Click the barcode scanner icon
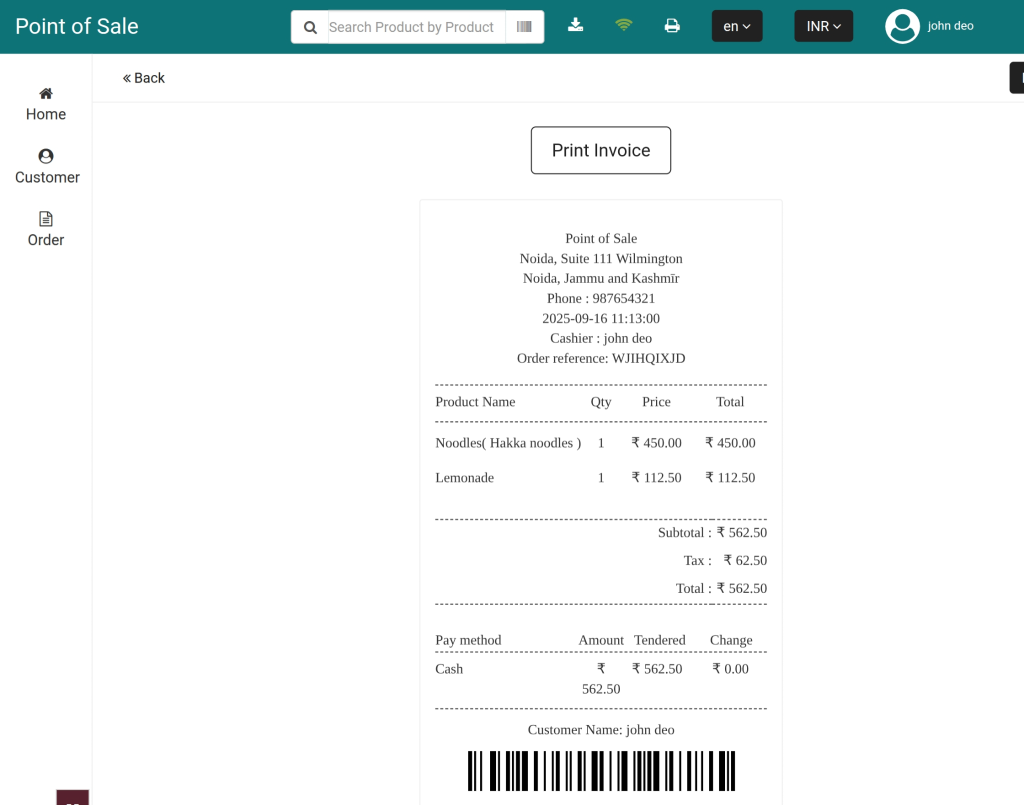The width and height of the screenshot is (1024, 805). (524, 27)
